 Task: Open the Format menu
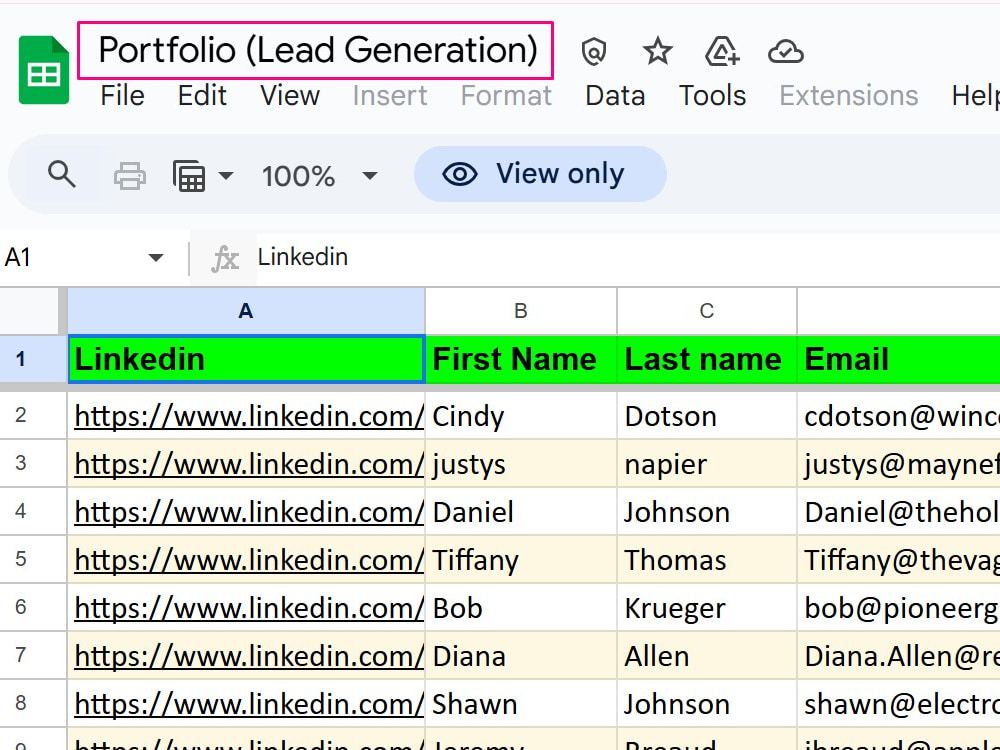506,96
